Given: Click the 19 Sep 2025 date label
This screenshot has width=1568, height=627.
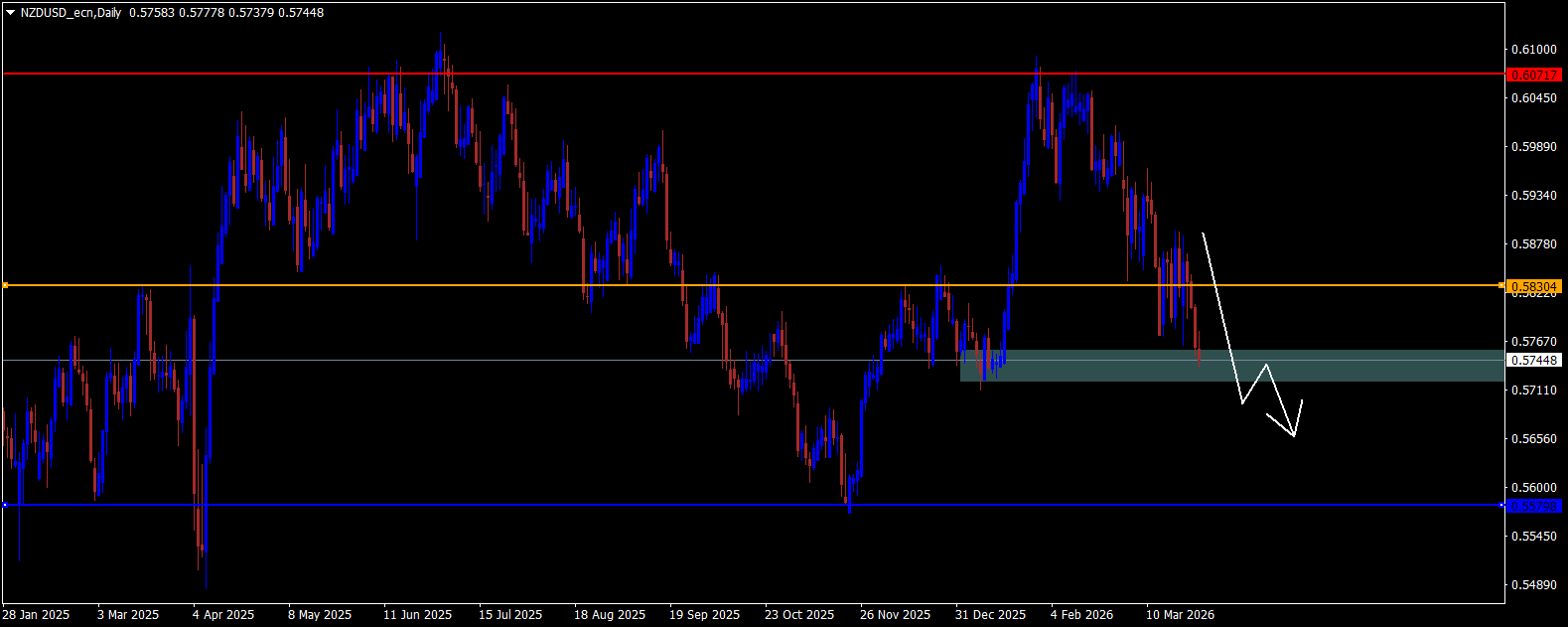Looking at the screenshot, I should point(705,615).
